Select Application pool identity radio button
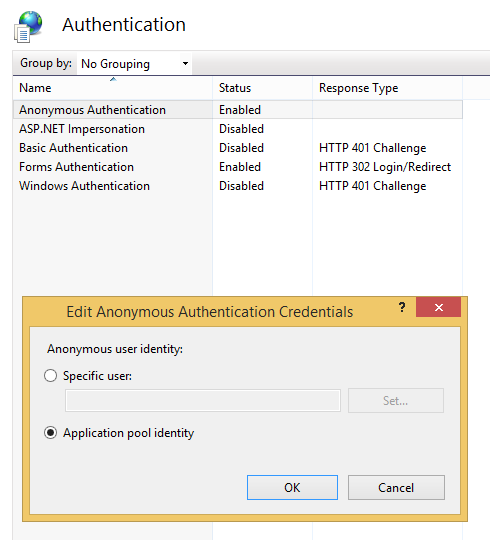 click(x=51, y=433)
